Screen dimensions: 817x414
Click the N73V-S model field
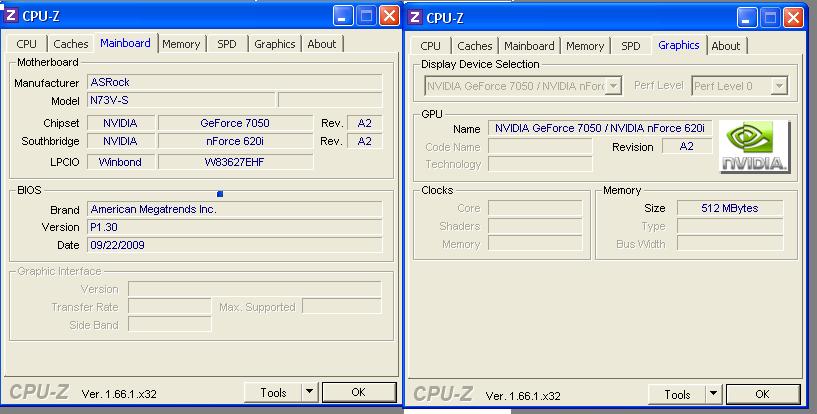point(181,100)
